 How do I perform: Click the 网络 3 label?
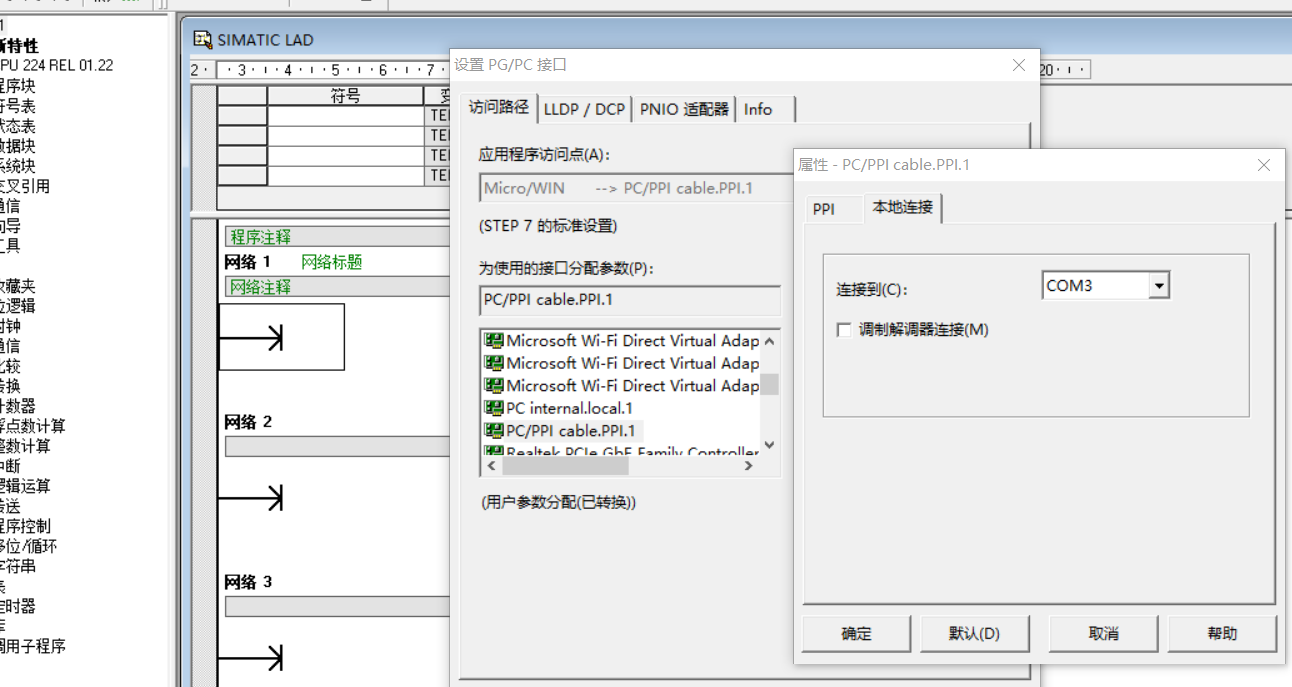(248, 582)
